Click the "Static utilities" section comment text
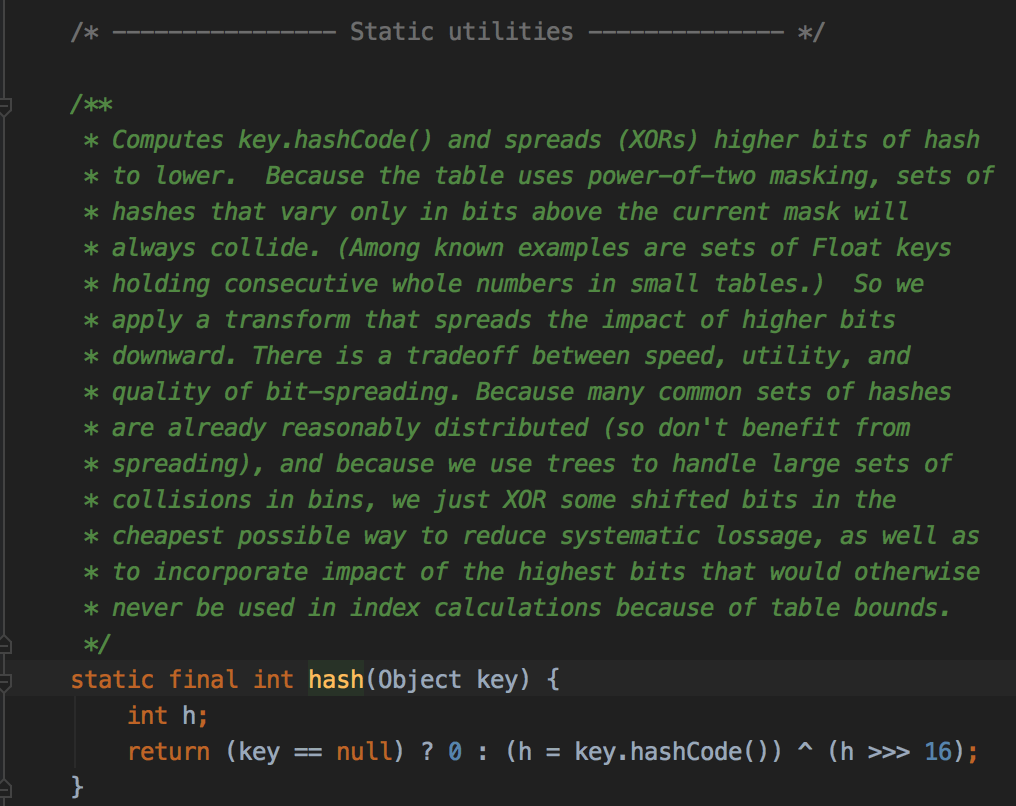The width and height of the screenshot is (1016, 806). point(461,32)
